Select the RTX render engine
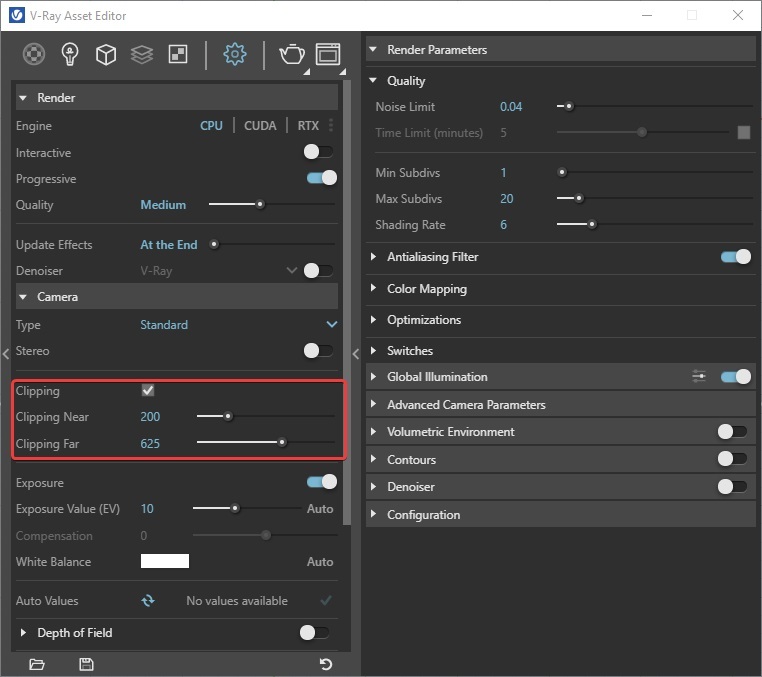 coord(308,125)
